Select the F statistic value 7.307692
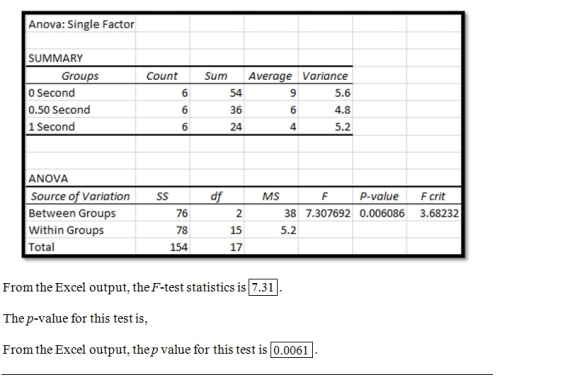 tap(328, 213)
